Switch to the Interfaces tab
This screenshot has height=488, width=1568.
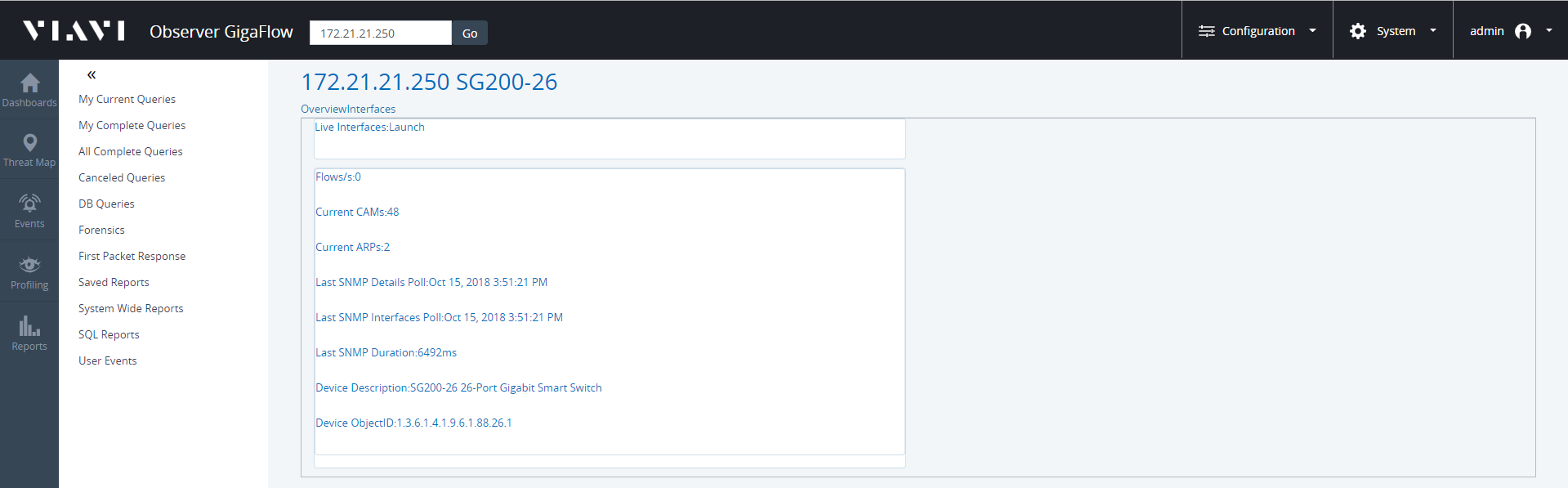pyautogui.click(x=372, y=109)
